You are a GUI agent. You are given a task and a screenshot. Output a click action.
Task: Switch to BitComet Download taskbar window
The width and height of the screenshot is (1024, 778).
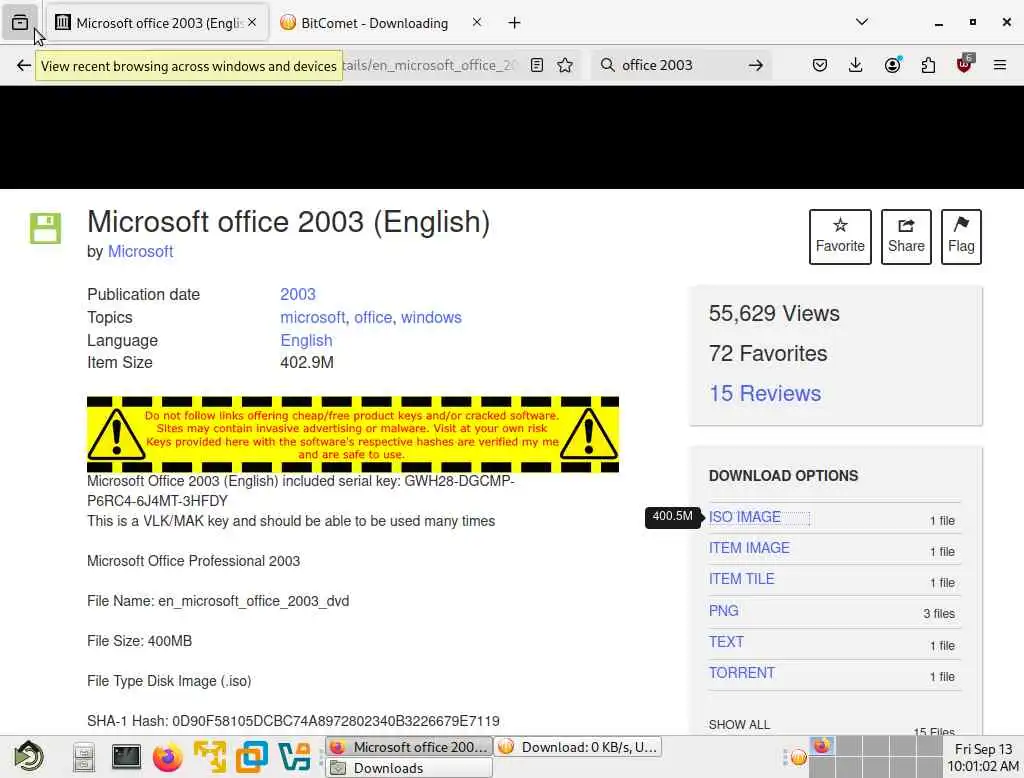pyautogui.click(x=578, y=747)
